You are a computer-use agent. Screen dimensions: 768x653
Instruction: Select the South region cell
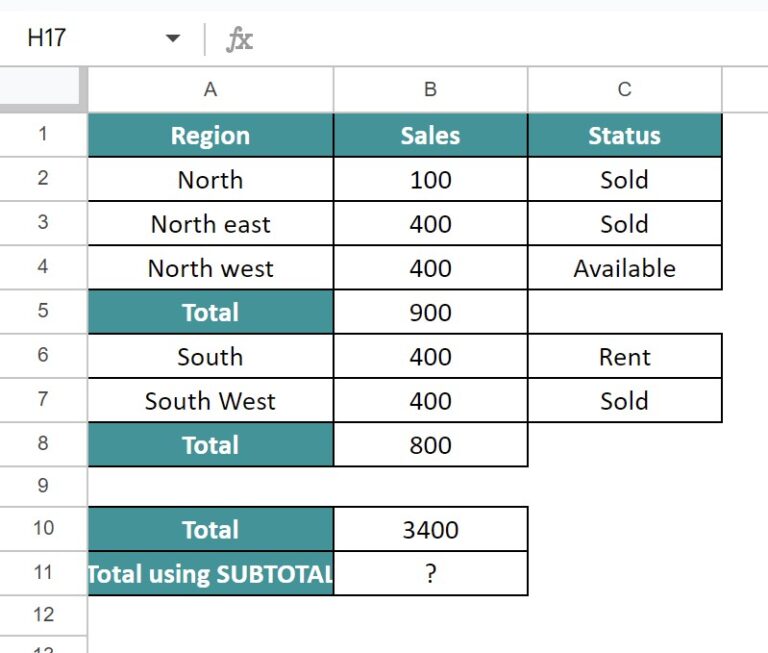pos(211,356)
